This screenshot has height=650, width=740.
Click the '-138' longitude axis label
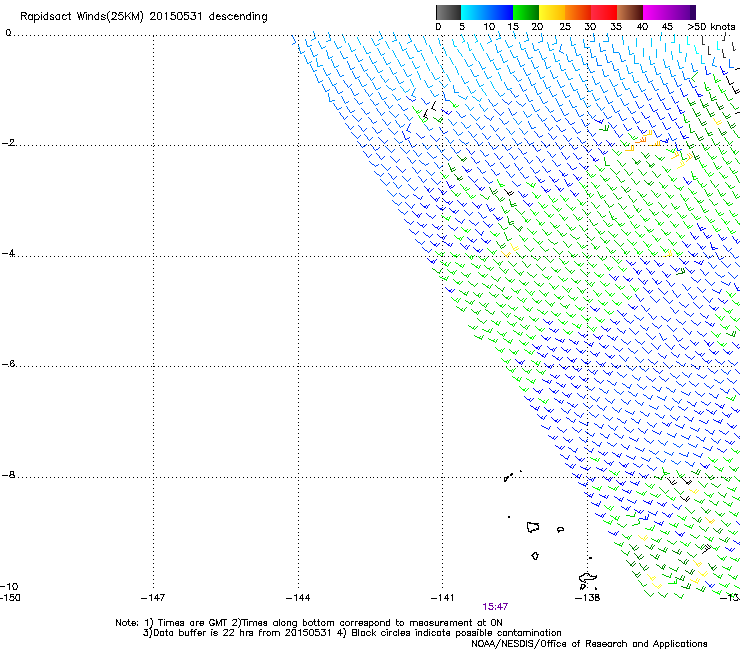click(588, 598)
